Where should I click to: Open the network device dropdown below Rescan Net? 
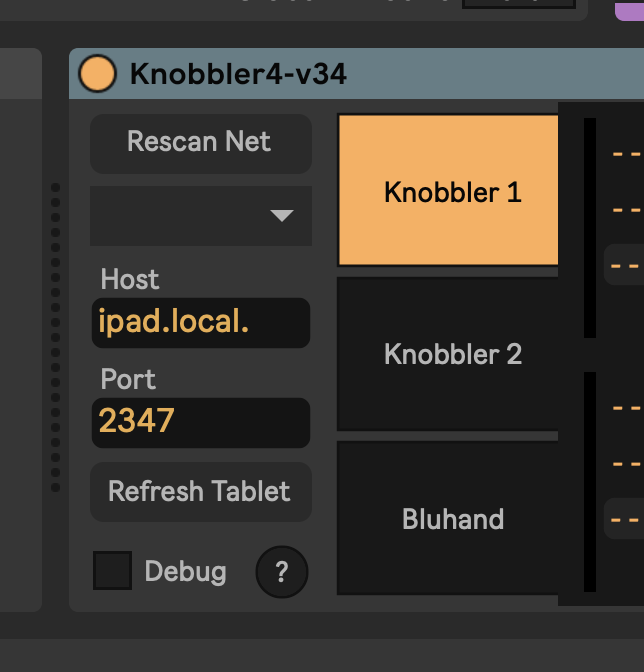(201, 215)
